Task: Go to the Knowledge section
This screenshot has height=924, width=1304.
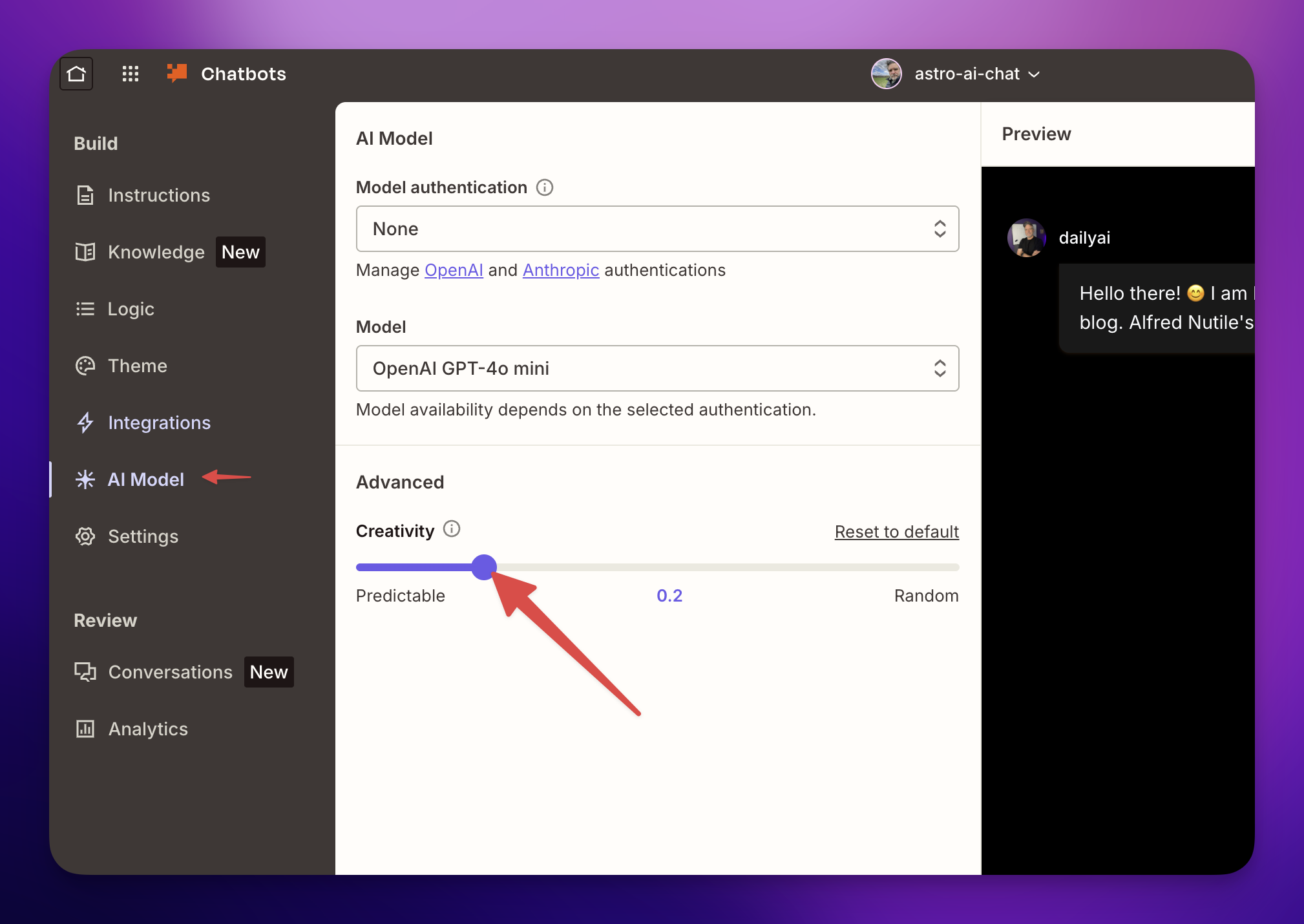Action: tap(156, 252)
